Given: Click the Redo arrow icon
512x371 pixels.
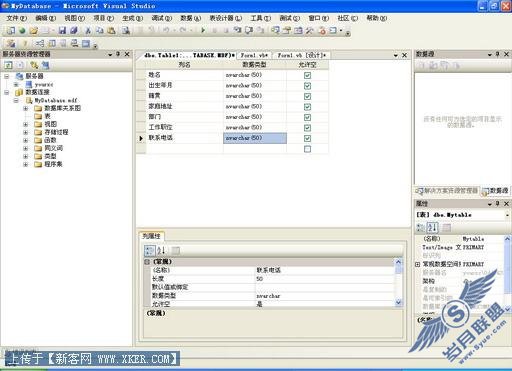Looking at the screenshot, I should pos(183,31).
